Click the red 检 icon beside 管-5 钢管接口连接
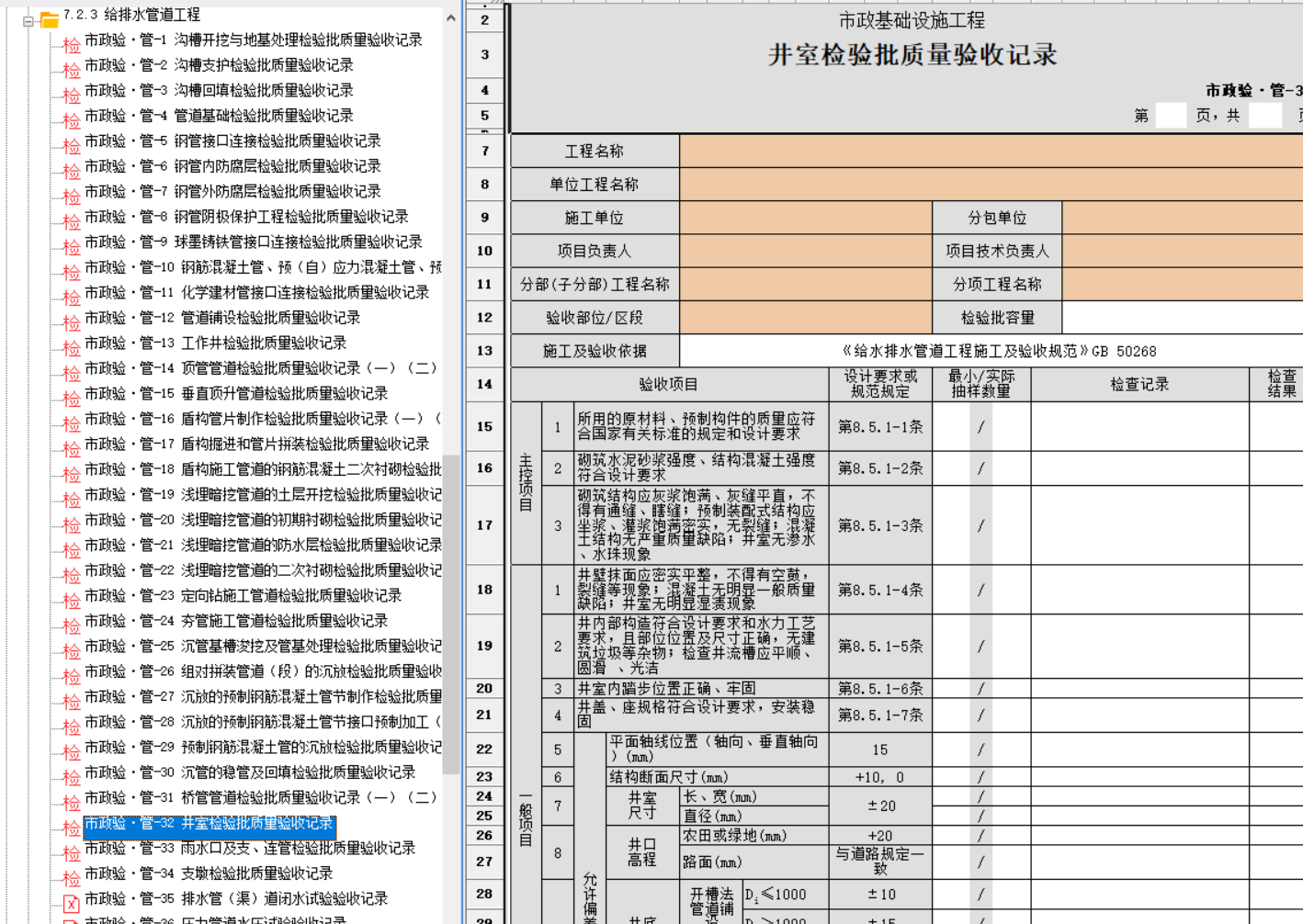This screenshot has width=1303, height=924. click(x=72, y=145)
